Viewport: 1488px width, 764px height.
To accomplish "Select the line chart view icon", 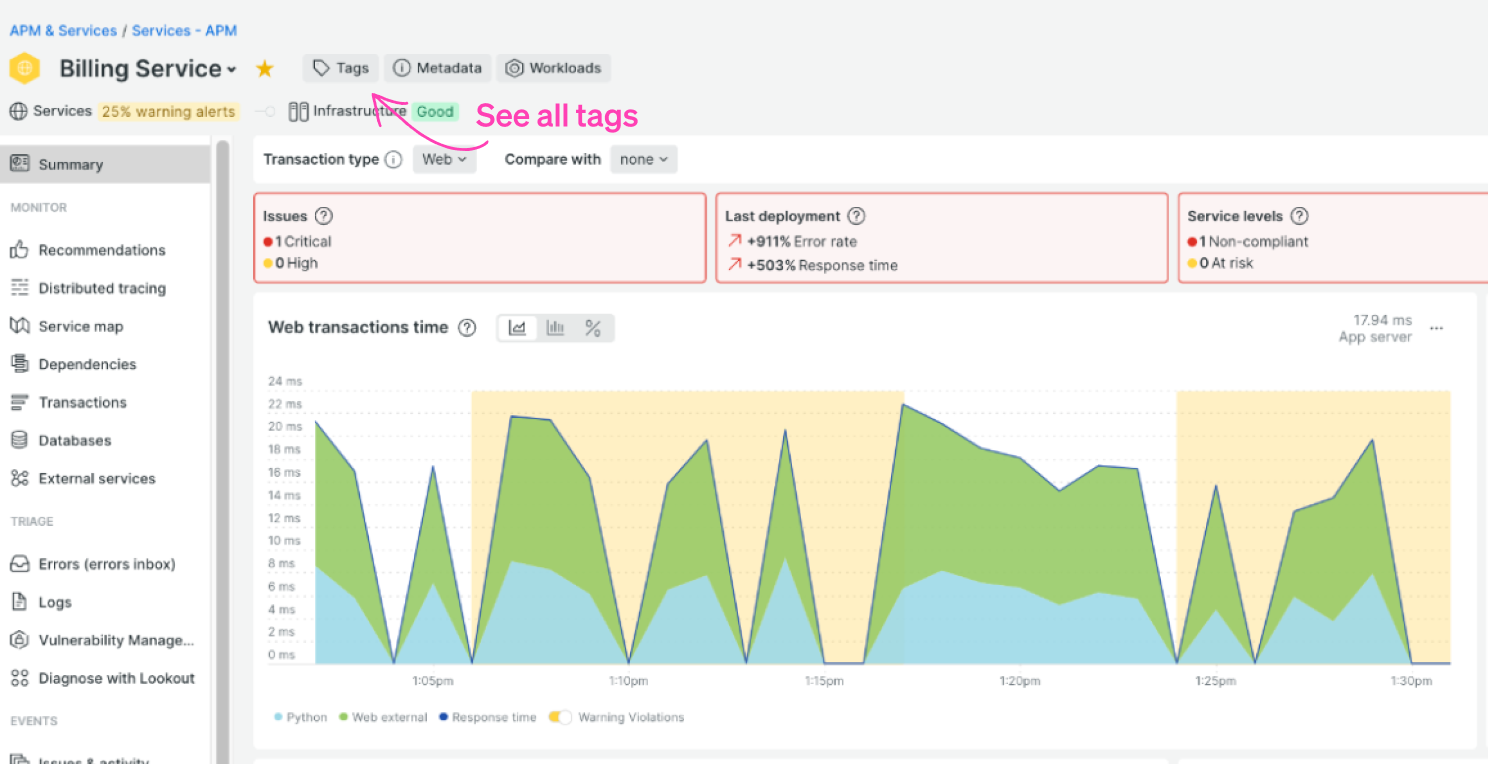I will pos(517,328).
